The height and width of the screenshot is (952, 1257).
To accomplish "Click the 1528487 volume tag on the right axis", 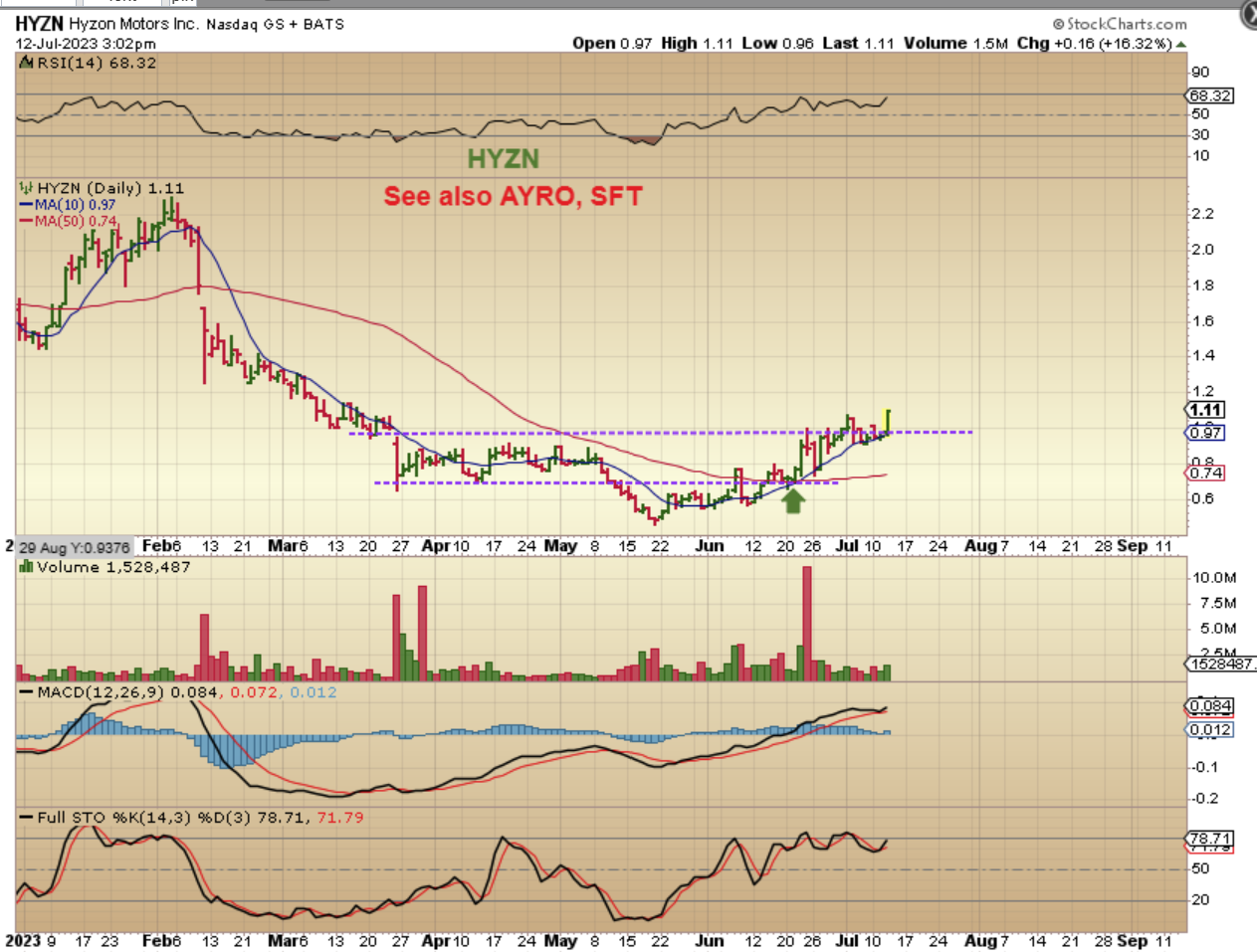I will click(x=1221, y=664).
